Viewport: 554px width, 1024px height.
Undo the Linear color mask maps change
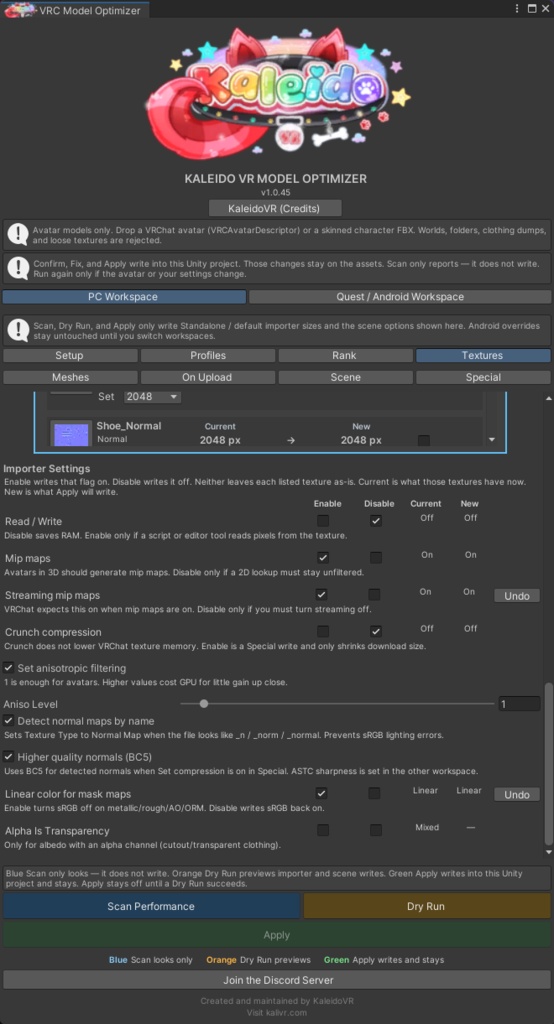coord(517,794)
